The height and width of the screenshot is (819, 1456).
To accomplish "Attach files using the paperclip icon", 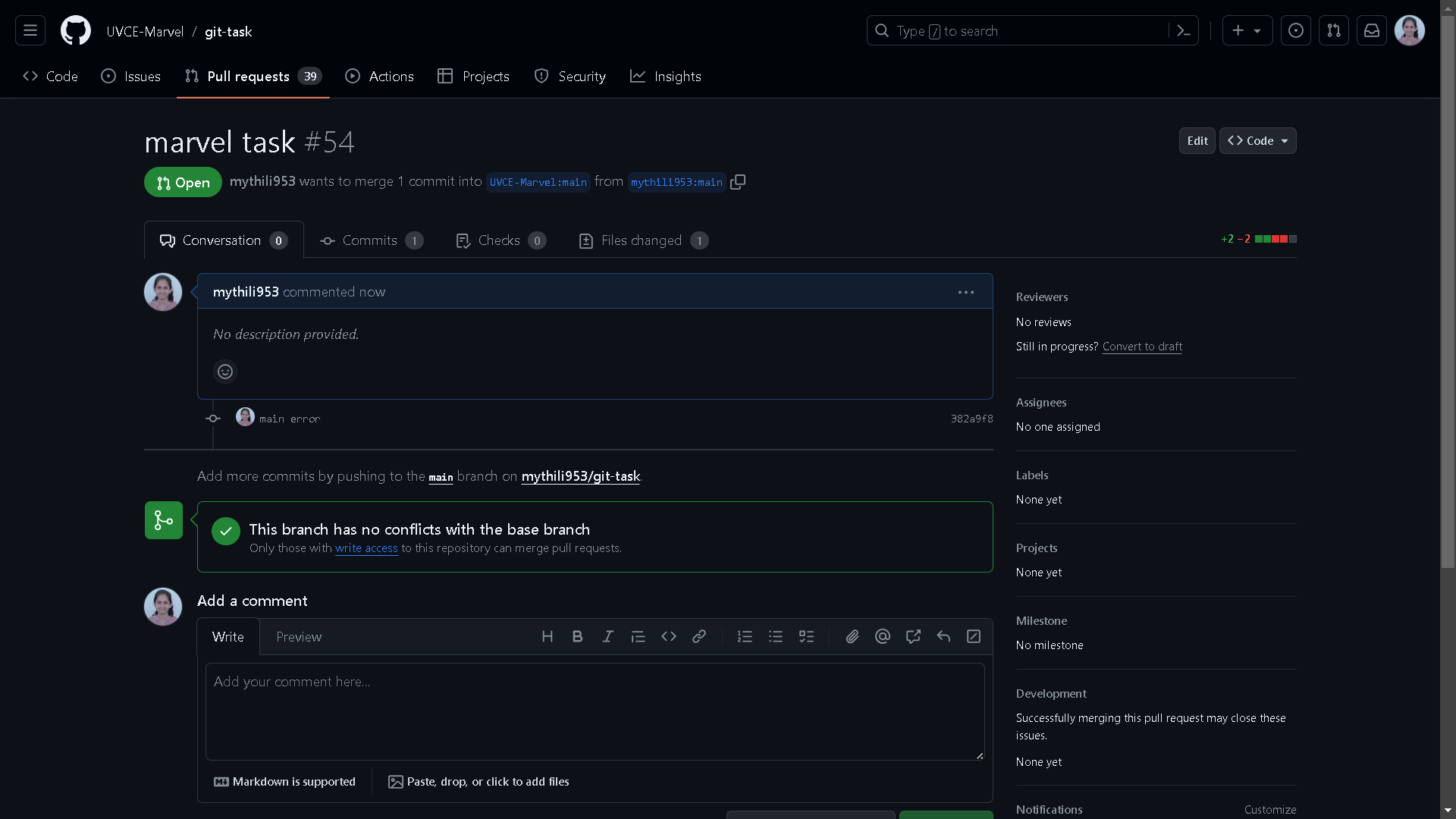I will 852,637.
